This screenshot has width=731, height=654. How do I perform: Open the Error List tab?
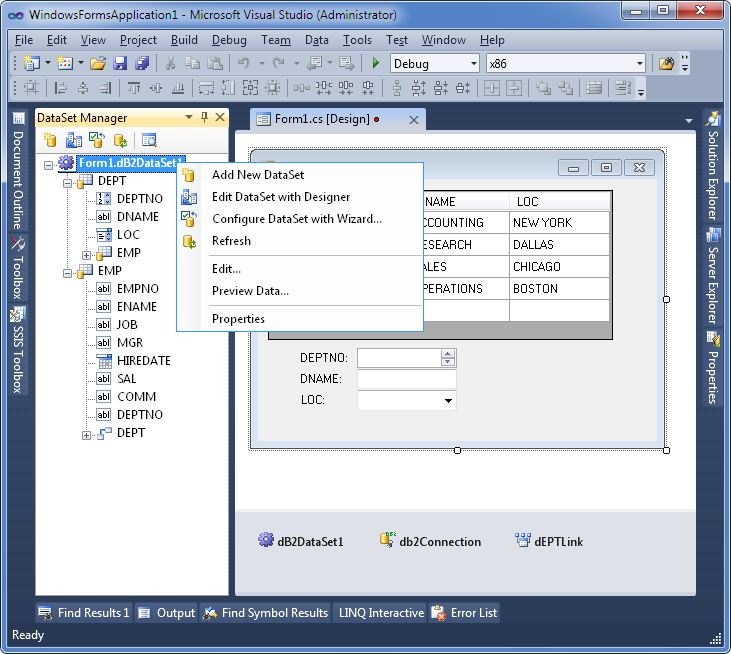coord(464,613)
